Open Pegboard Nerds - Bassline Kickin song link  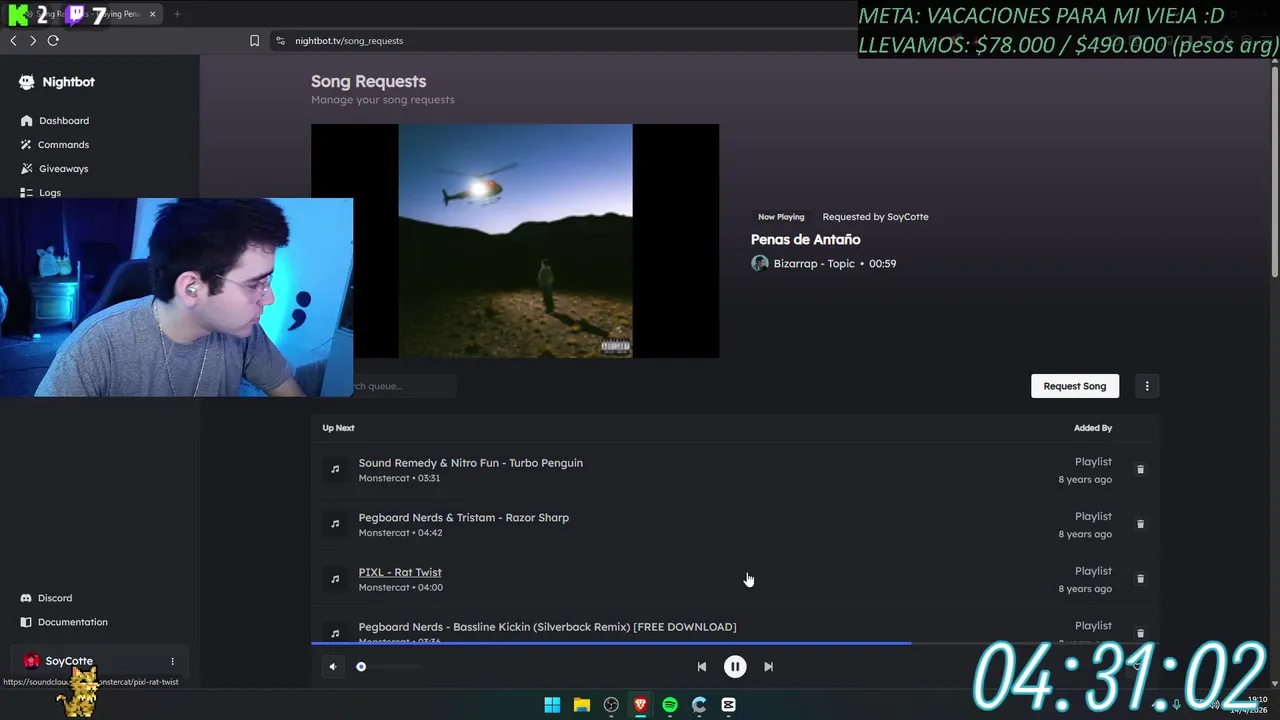(x=547, y=627)
